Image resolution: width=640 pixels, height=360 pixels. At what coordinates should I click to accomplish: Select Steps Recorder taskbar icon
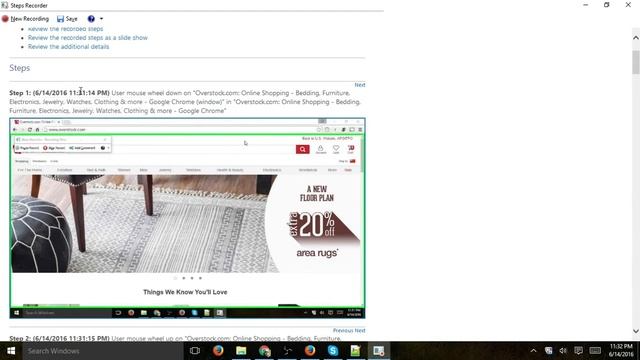[378, 351]
